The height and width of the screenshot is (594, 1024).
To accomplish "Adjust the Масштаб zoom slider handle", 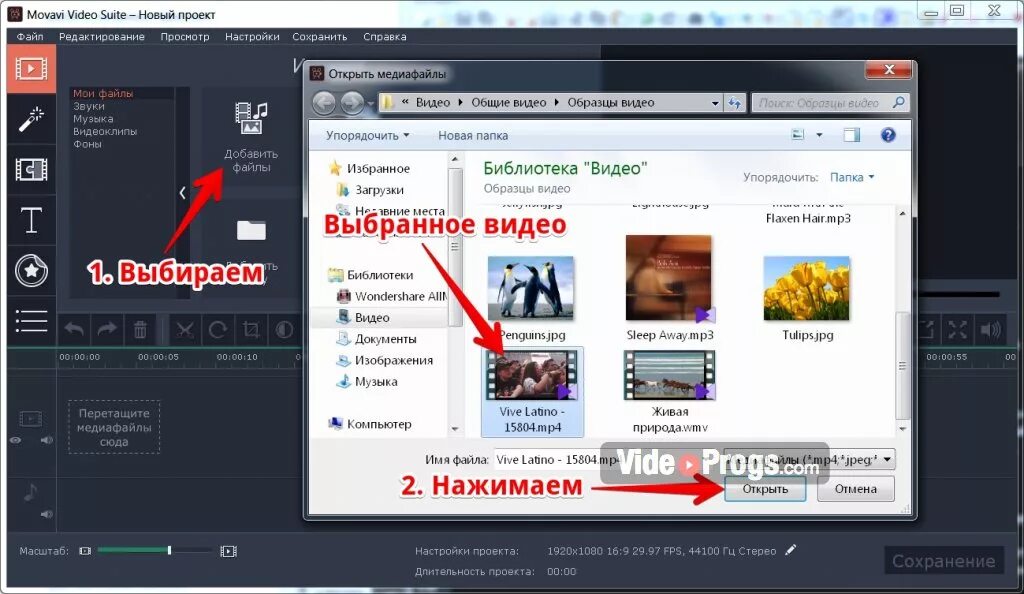I will point(169,551).
